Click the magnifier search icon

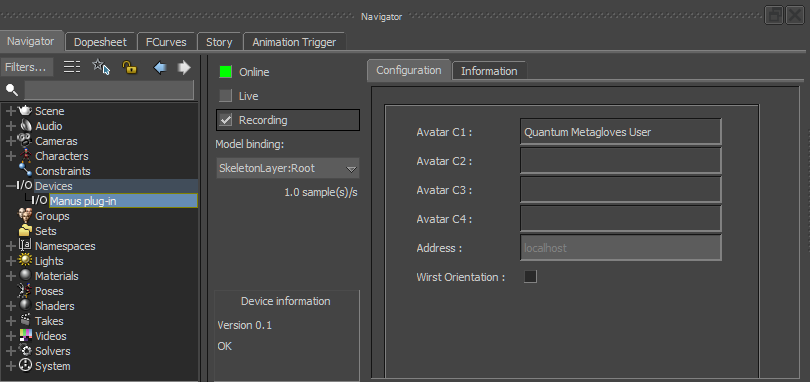point(11,90)
